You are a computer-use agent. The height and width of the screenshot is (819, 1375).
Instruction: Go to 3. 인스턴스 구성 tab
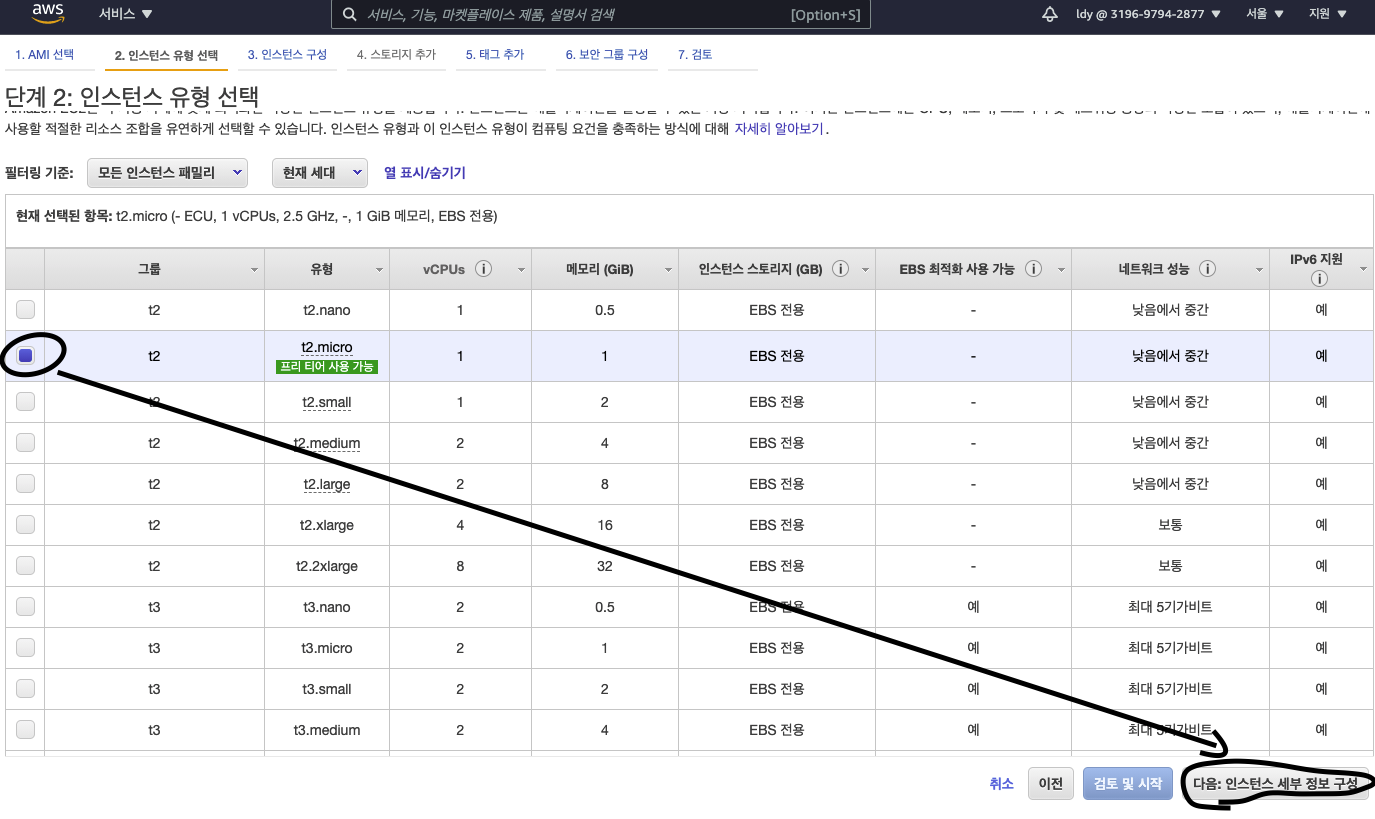click(287, 54)
